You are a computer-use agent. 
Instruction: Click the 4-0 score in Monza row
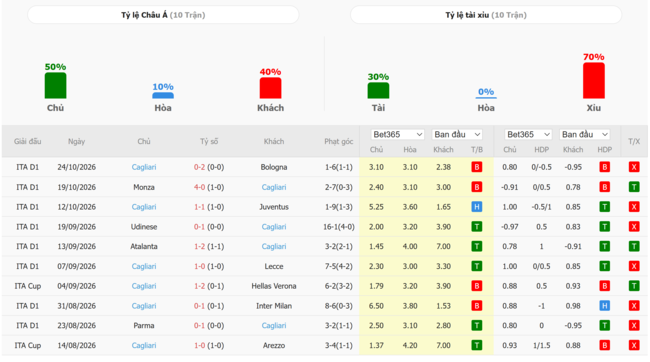click(x=199, y=187)
